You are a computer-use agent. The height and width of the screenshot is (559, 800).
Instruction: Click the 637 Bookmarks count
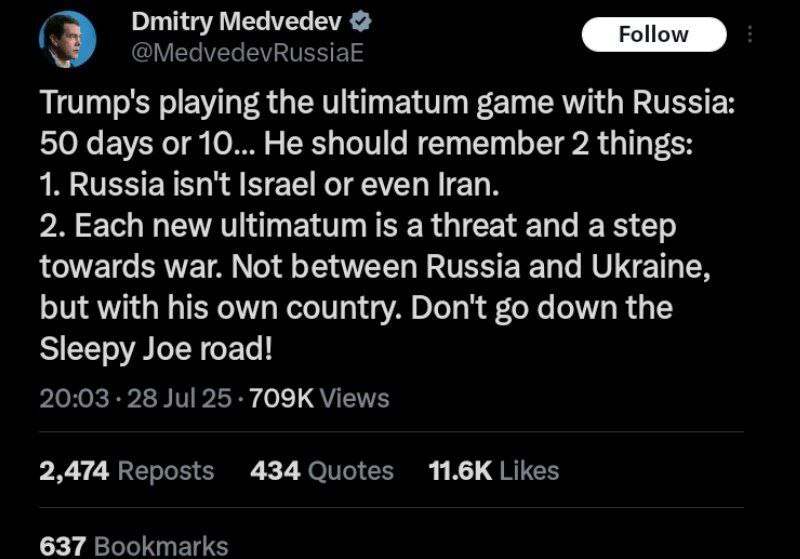pos(133,546)
